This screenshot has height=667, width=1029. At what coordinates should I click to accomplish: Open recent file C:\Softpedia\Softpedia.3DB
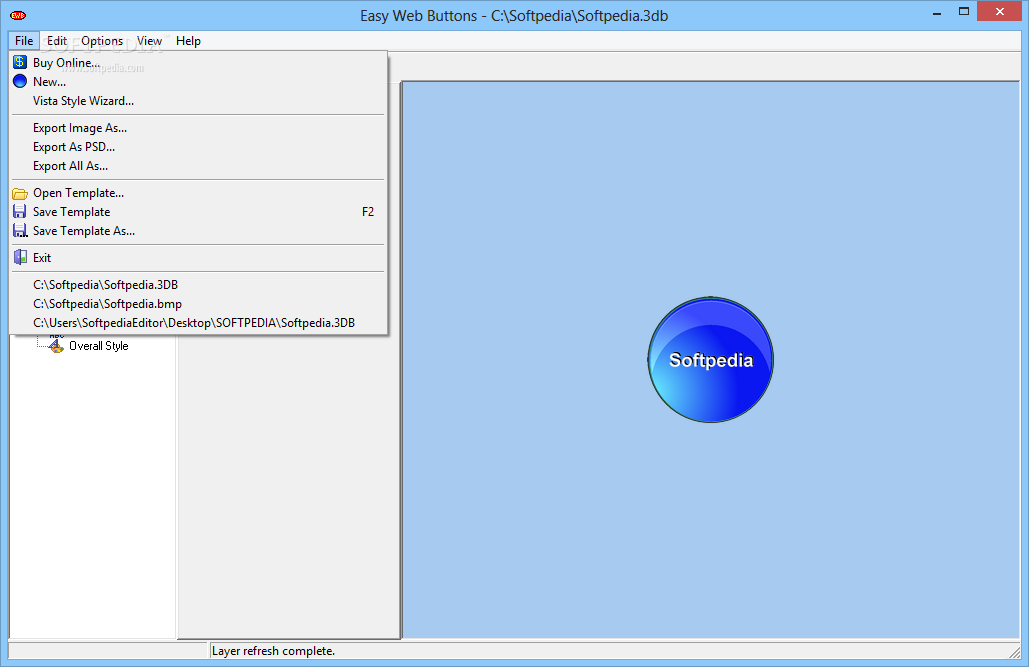coord(198,285)
